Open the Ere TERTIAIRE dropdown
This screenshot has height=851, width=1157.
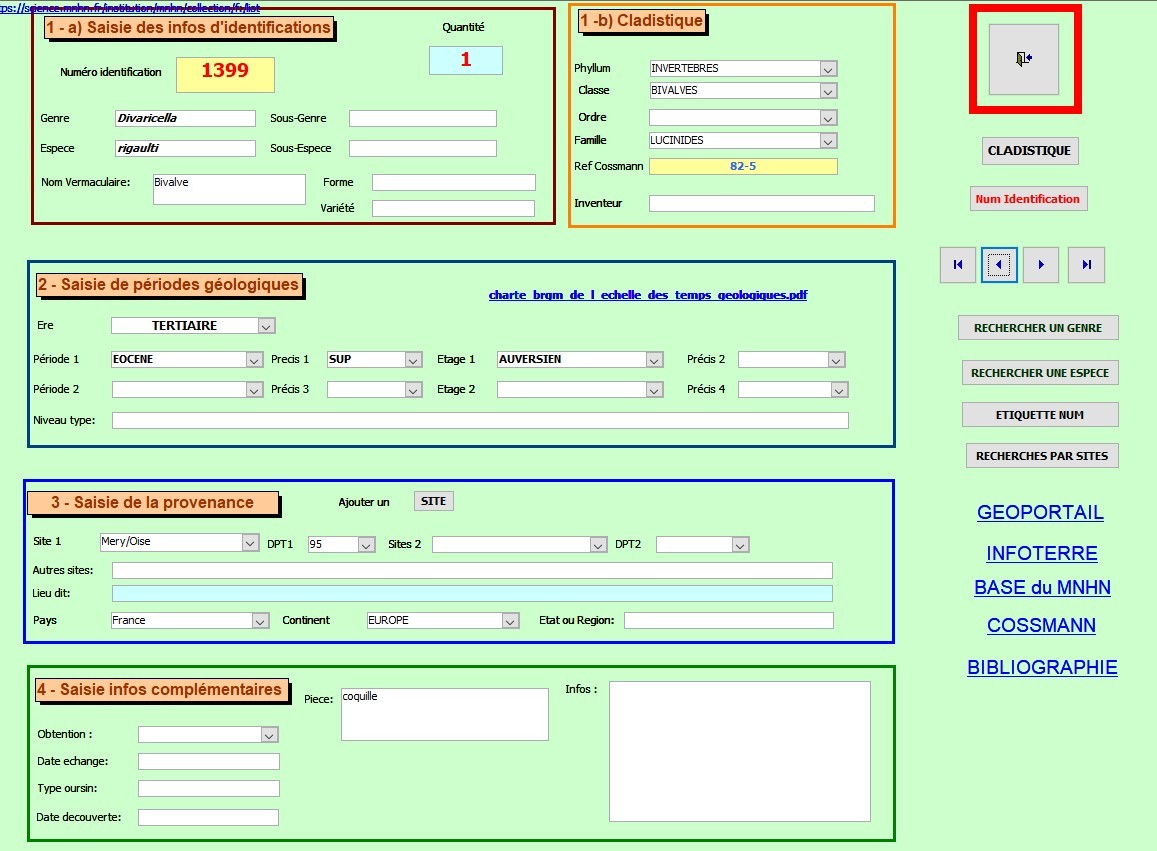click(x=266, y=326)
